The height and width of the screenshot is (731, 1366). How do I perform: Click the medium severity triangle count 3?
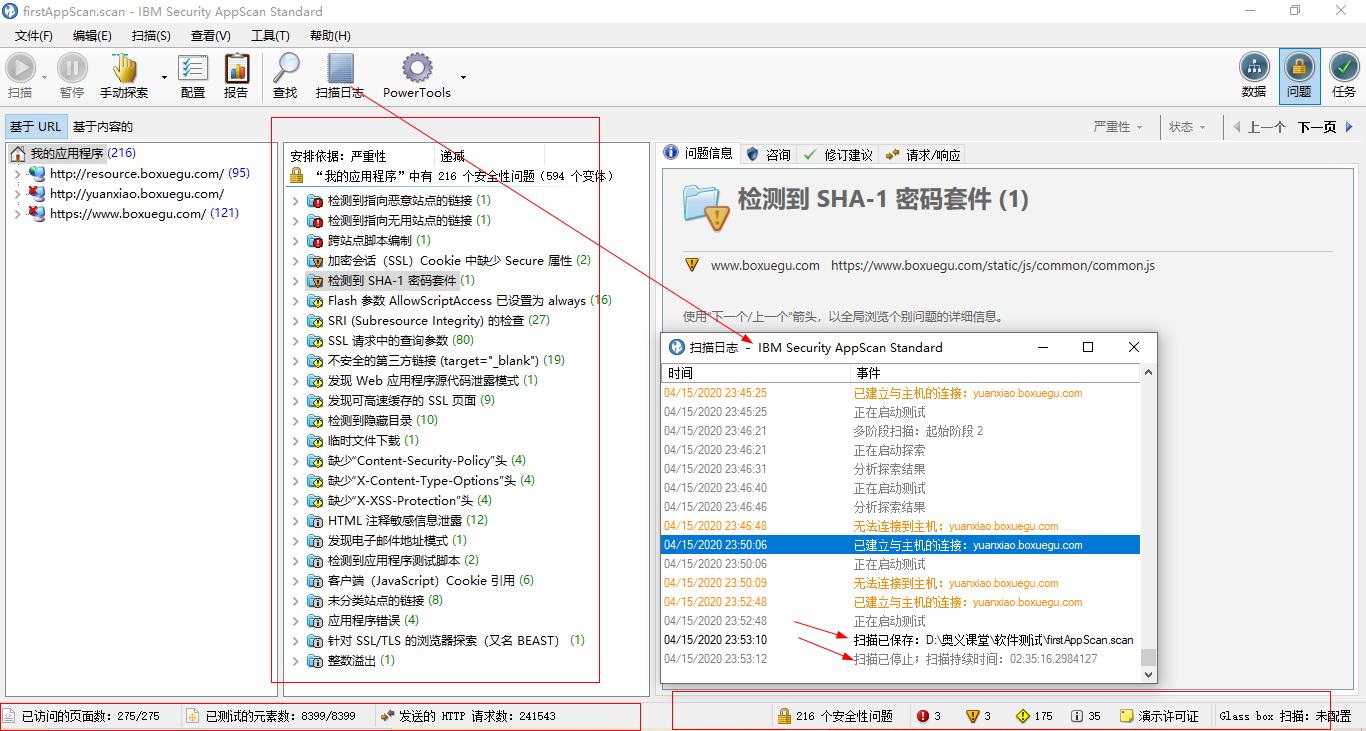click(x=972, y=716)
